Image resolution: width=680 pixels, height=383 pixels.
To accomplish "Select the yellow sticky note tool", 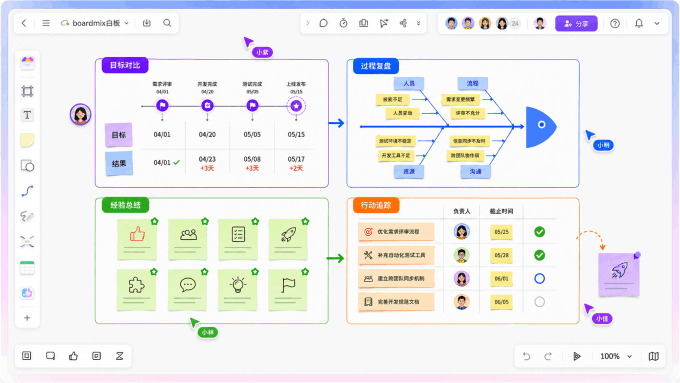I will [27, 140].
